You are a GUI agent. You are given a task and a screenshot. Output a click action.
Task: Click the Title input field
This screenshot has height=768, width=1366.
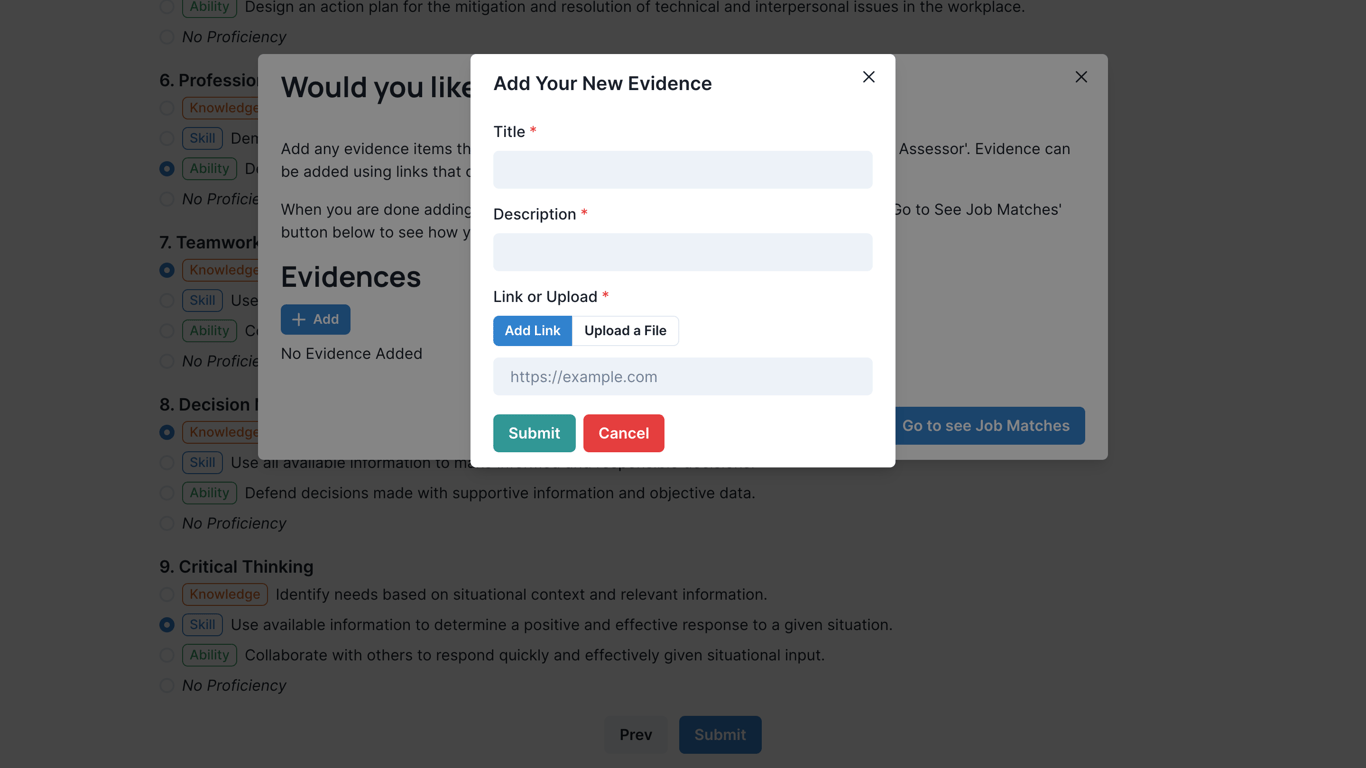682,170
